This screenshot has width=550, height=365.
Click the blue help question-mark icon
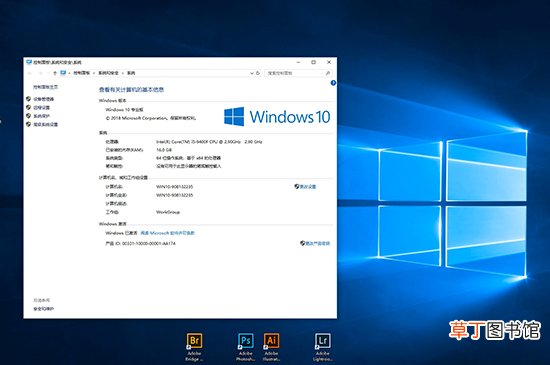333,83
